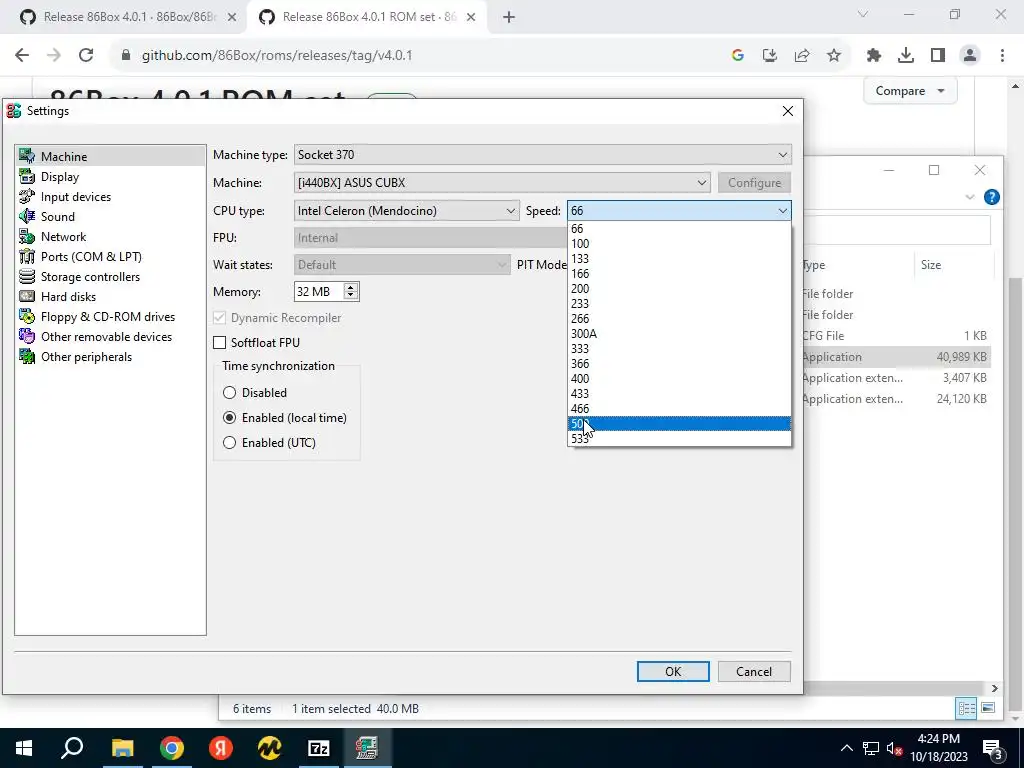Launch Chrome from taskbar
The image size is (1024, 768).
click(171, 748)
